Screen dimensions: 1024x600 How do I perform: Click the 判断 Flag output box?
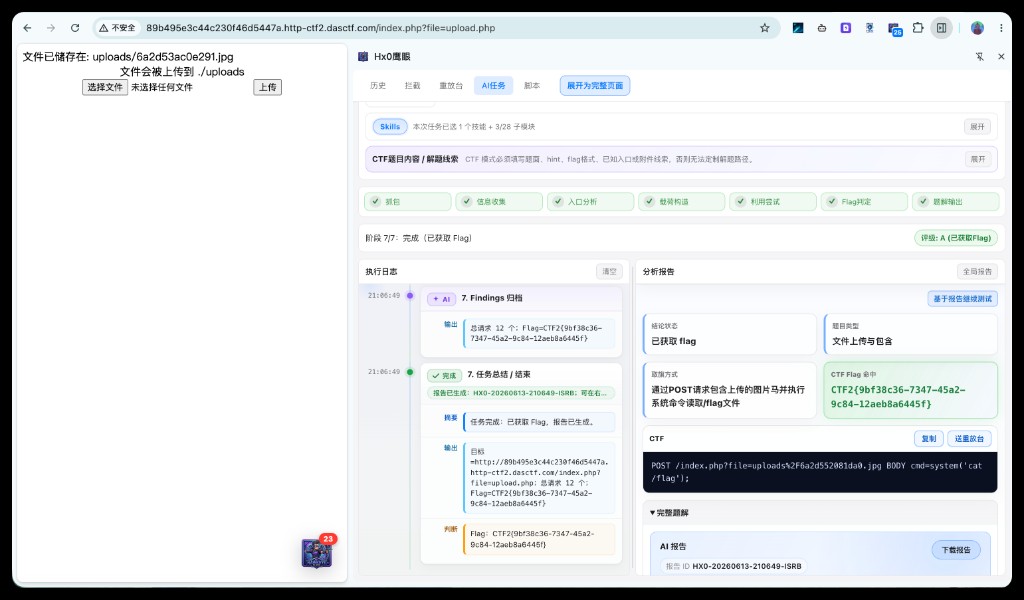pyautogui.click(x=539, y=539)
